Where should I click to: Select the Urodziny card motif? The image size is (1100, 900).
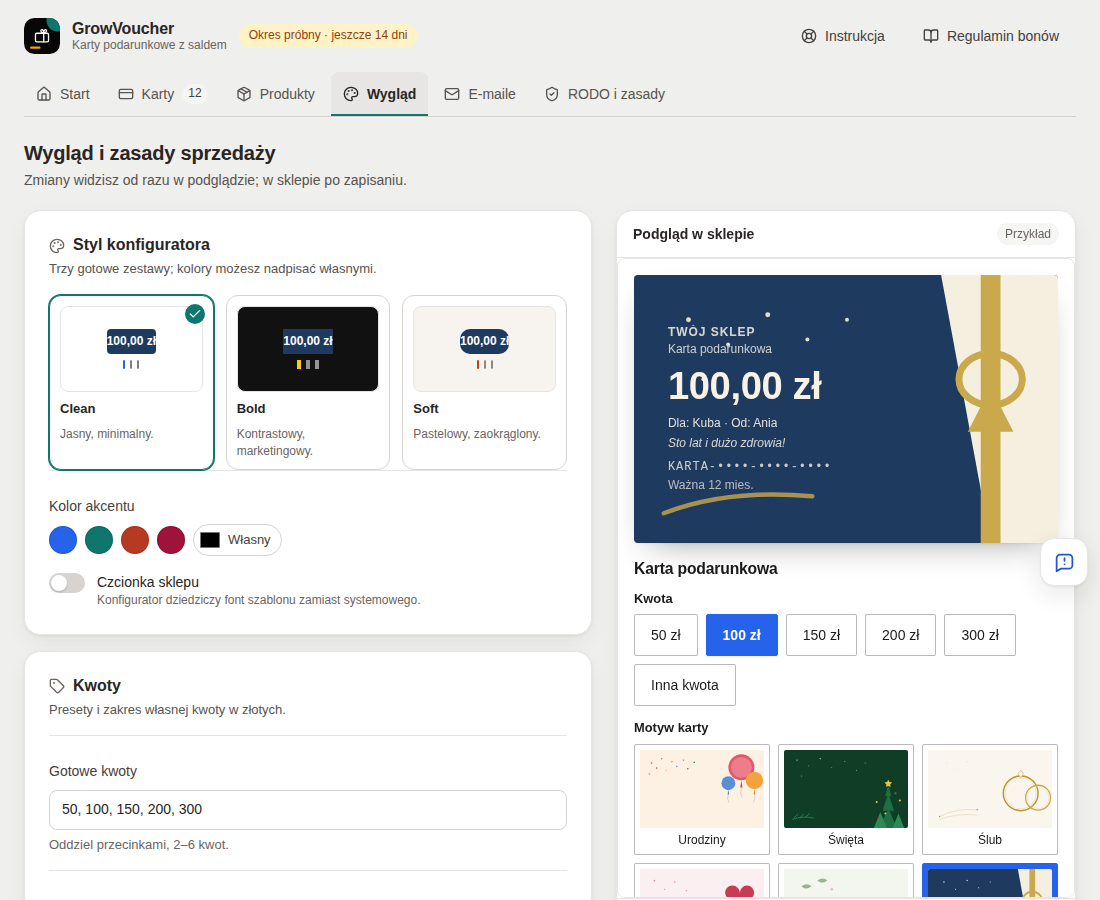[x=702, y=799]
